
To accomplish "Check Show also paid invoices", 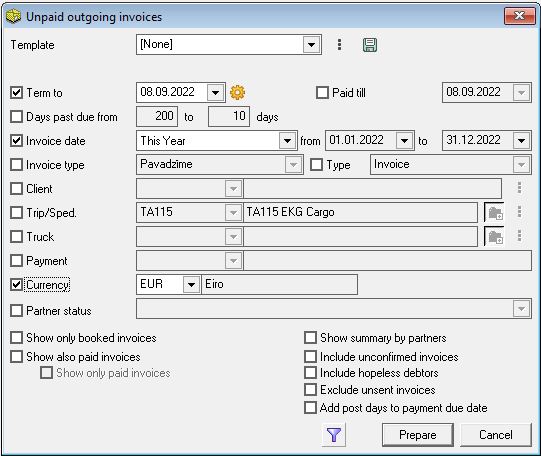I will pos(16,356).
